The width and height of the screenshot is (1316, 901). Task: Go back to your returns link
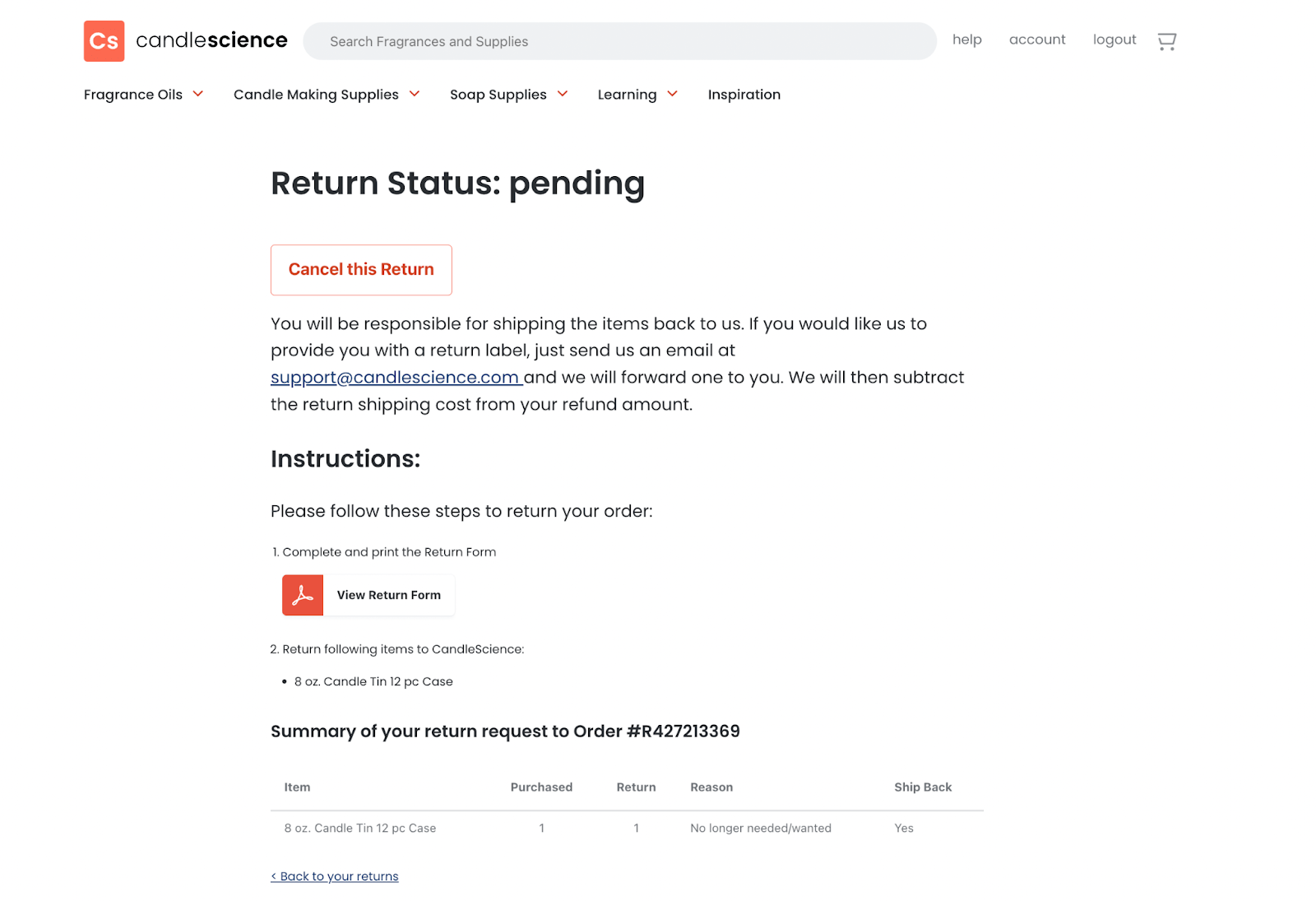(x=335, y=876)
